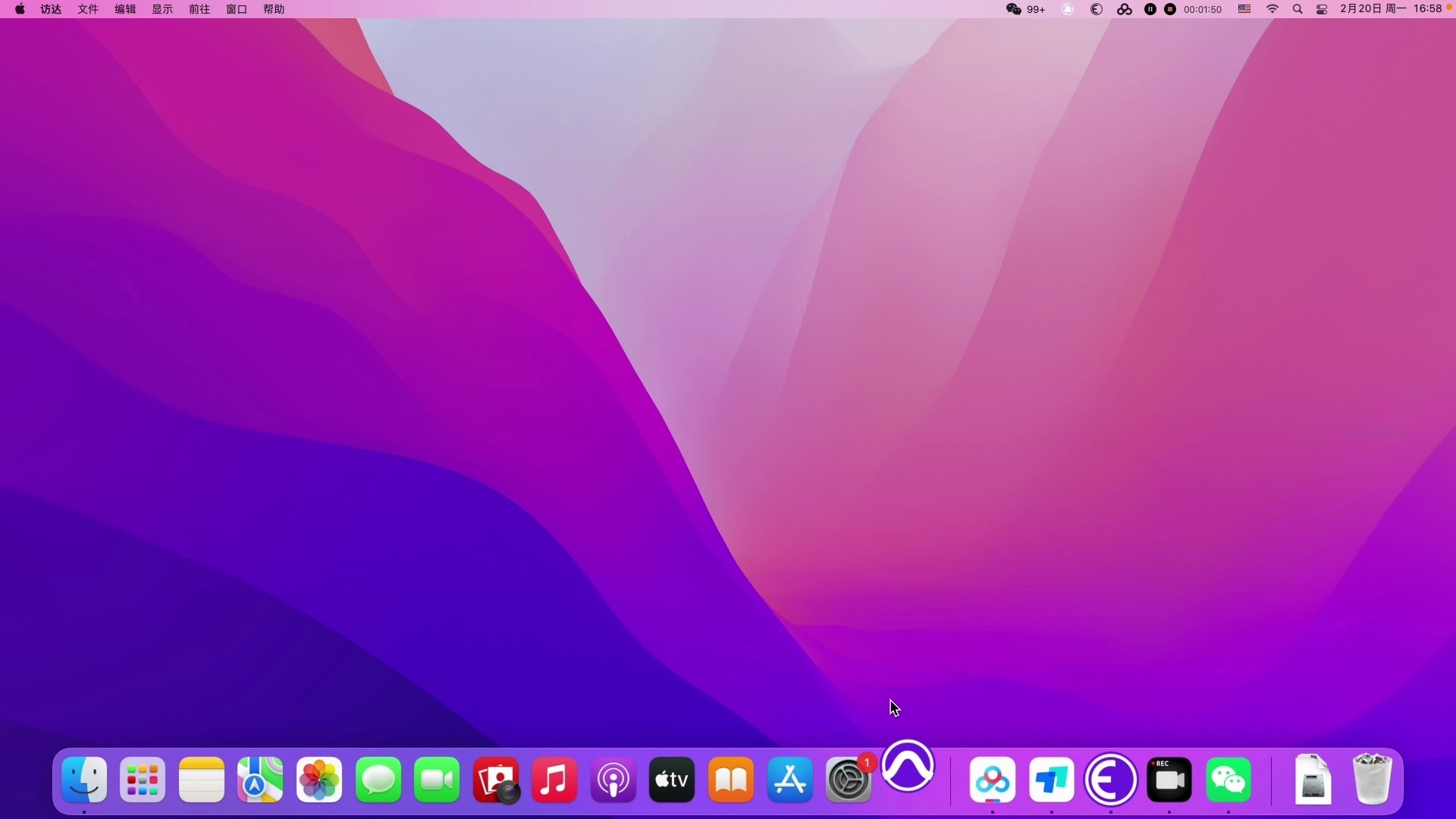Open the 文件 menu

coord(88,9)
